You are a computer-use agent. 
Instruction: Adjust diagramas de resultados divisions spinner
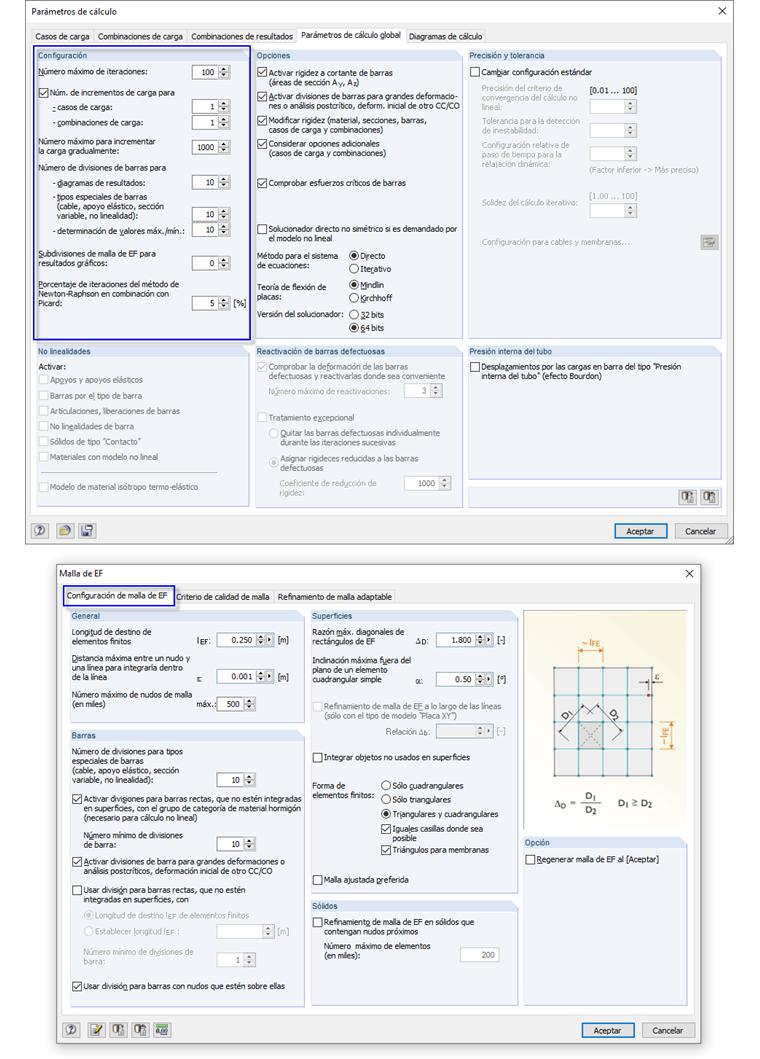click(x=224, y=182)
